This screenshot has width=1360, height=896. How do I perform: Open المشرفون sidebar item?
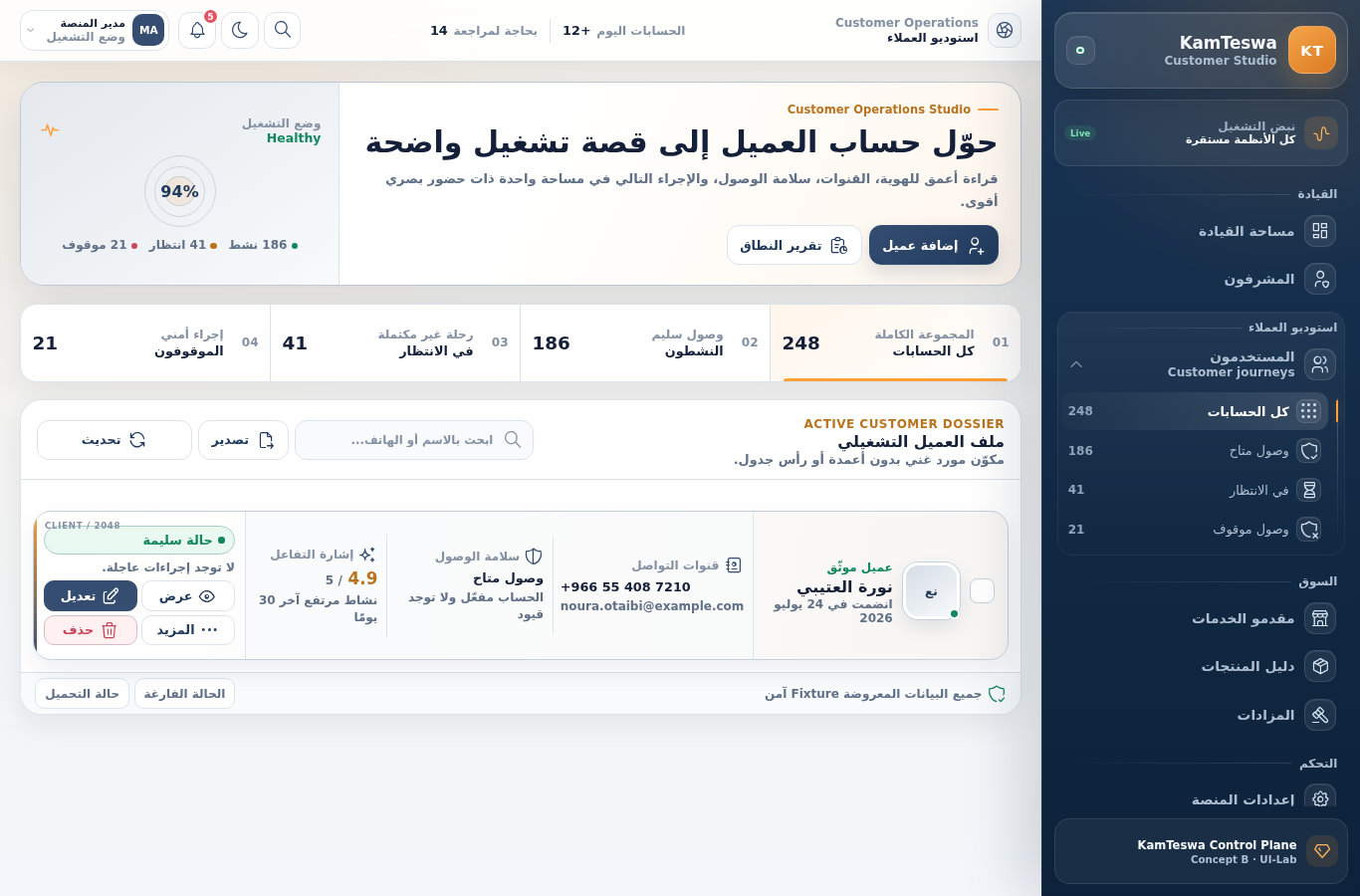click(x=1201, y=280)
